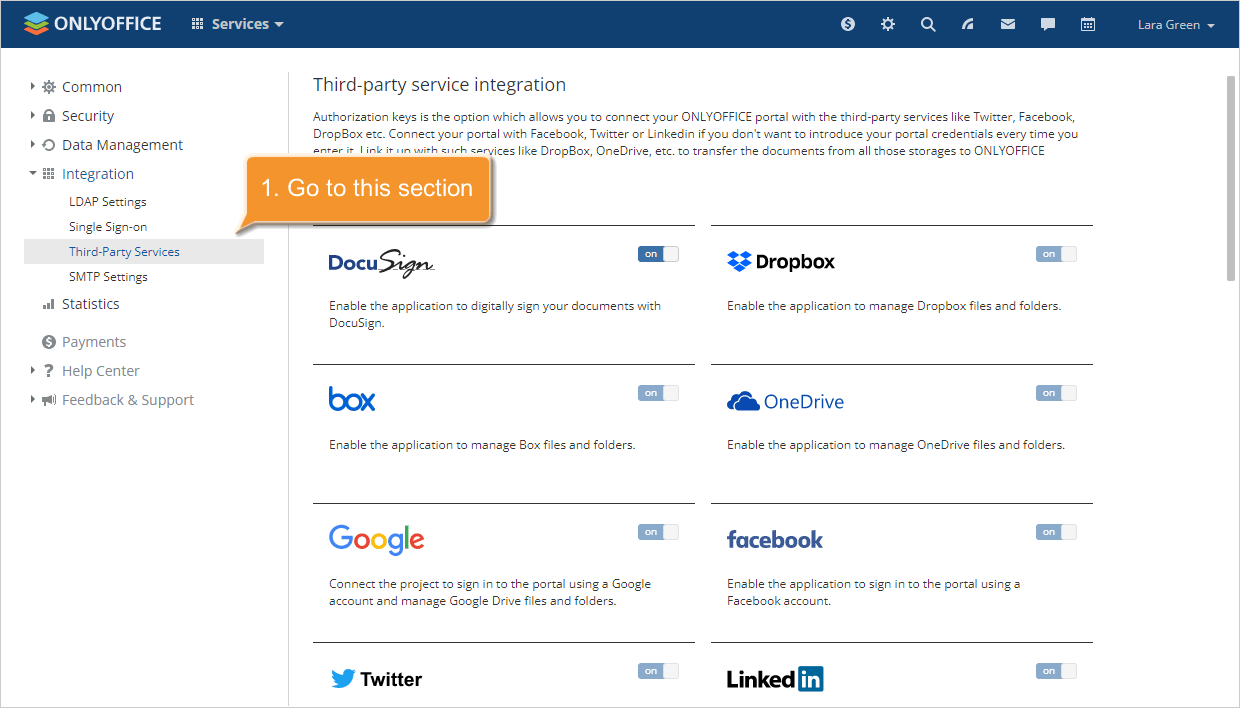Open the Feed speedometer icon
This screenshot has height=708, width=1240.
pos(967,24)
